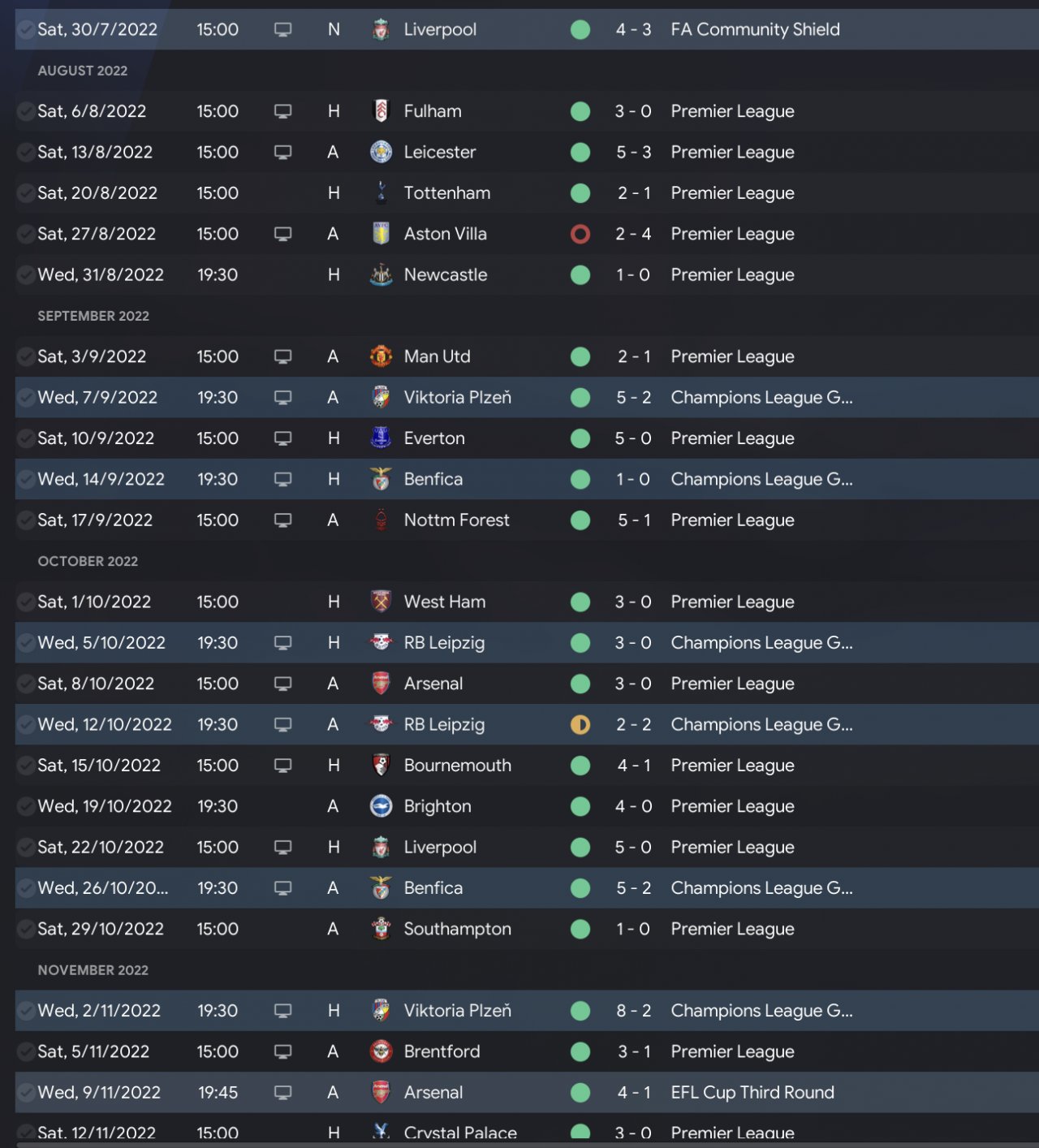Click the Brighton club badge
1039x1148 pixels.
381,806
